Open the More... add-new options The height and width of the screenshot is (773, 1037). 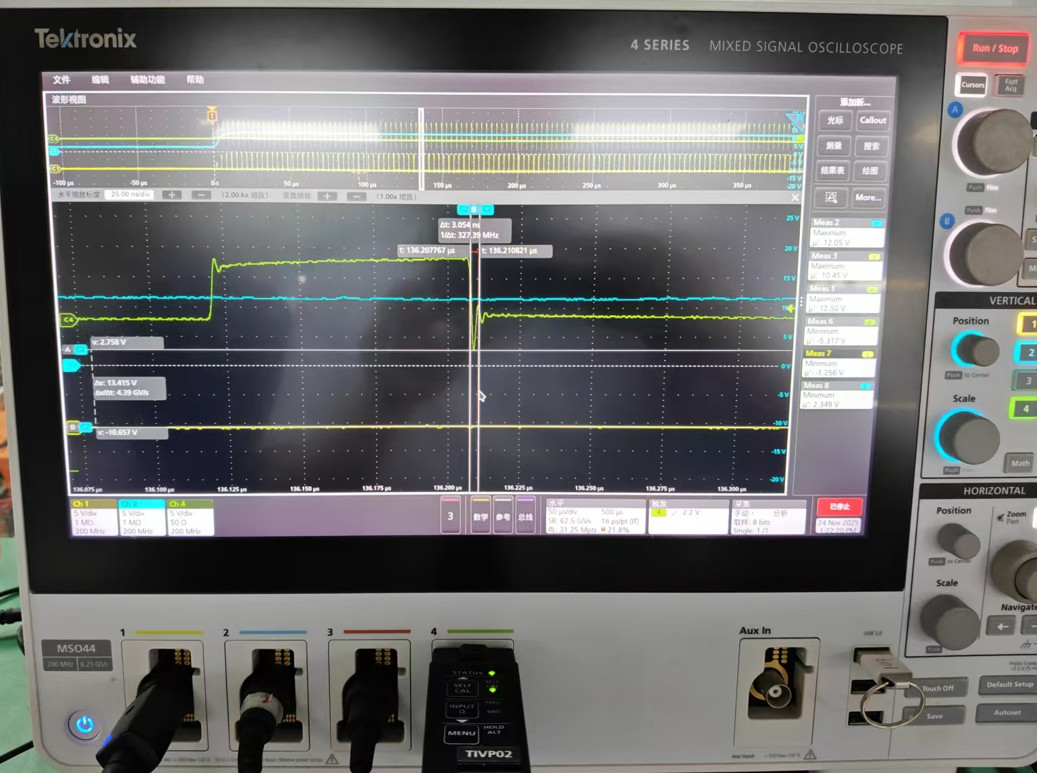click(868, 197)
